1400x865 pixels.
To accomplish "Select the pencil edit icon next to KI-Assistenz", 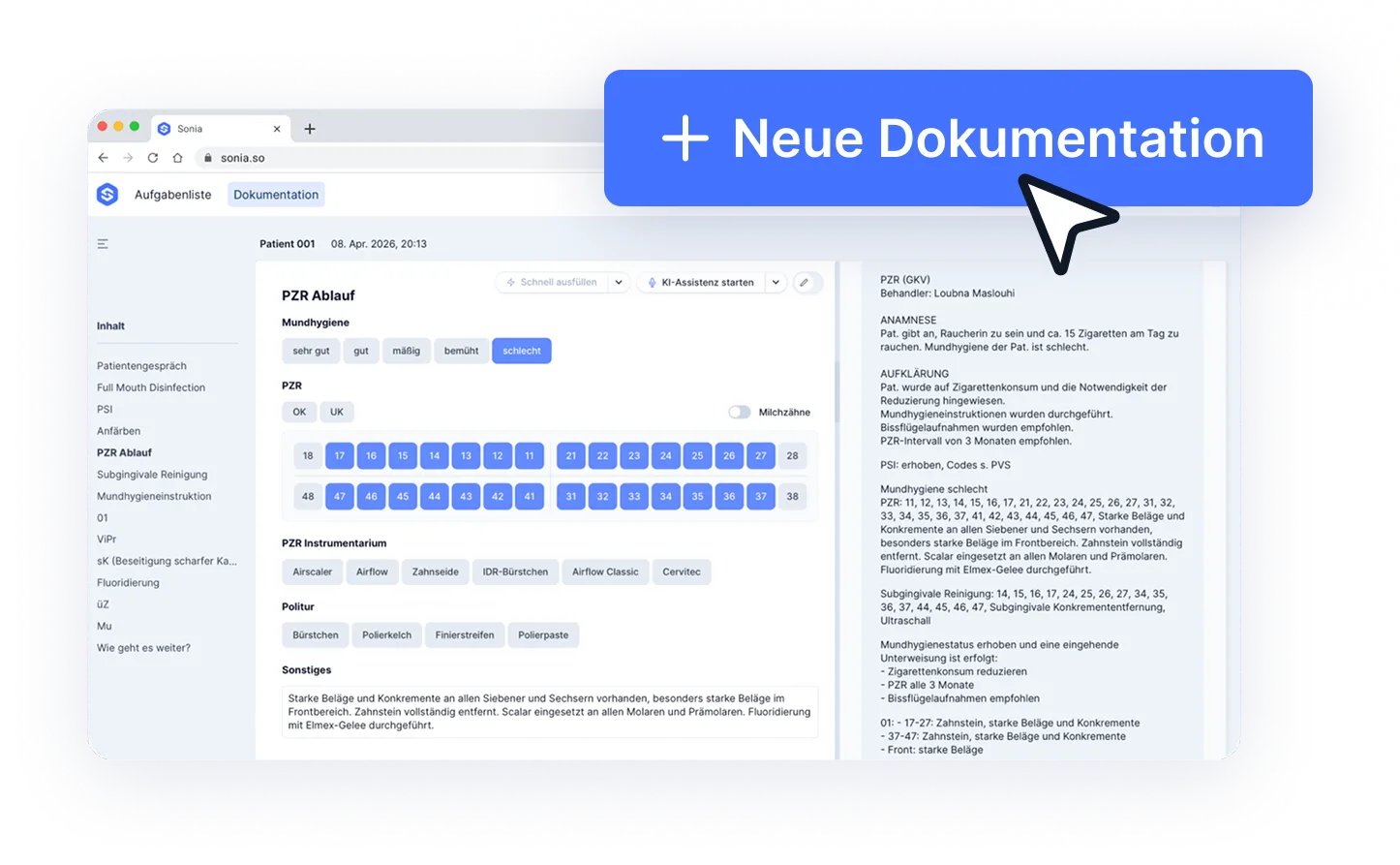I will [x=807, y=282].
